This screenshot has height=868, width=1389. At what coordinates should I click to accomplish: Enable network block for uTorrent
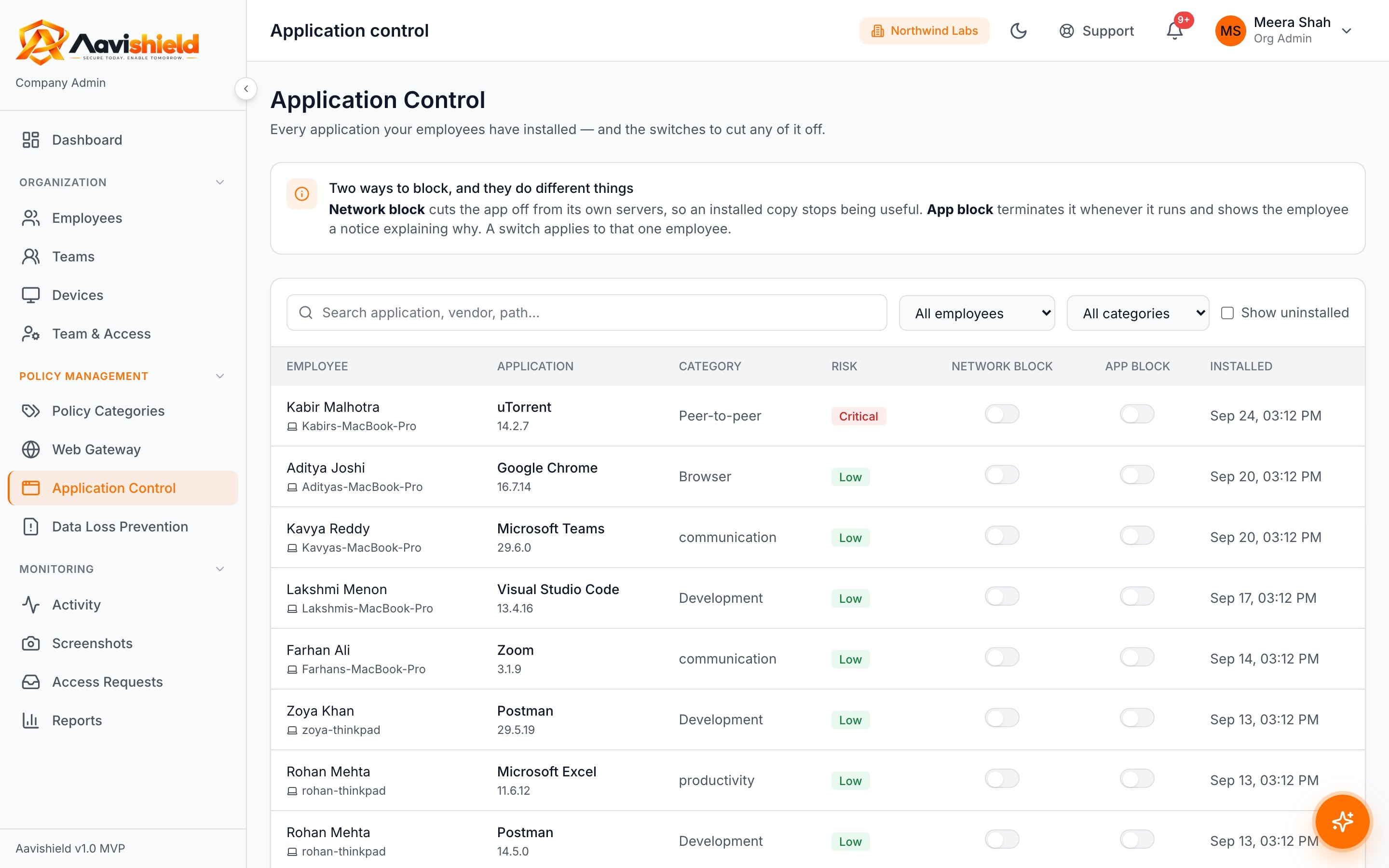click(1002, 414)
